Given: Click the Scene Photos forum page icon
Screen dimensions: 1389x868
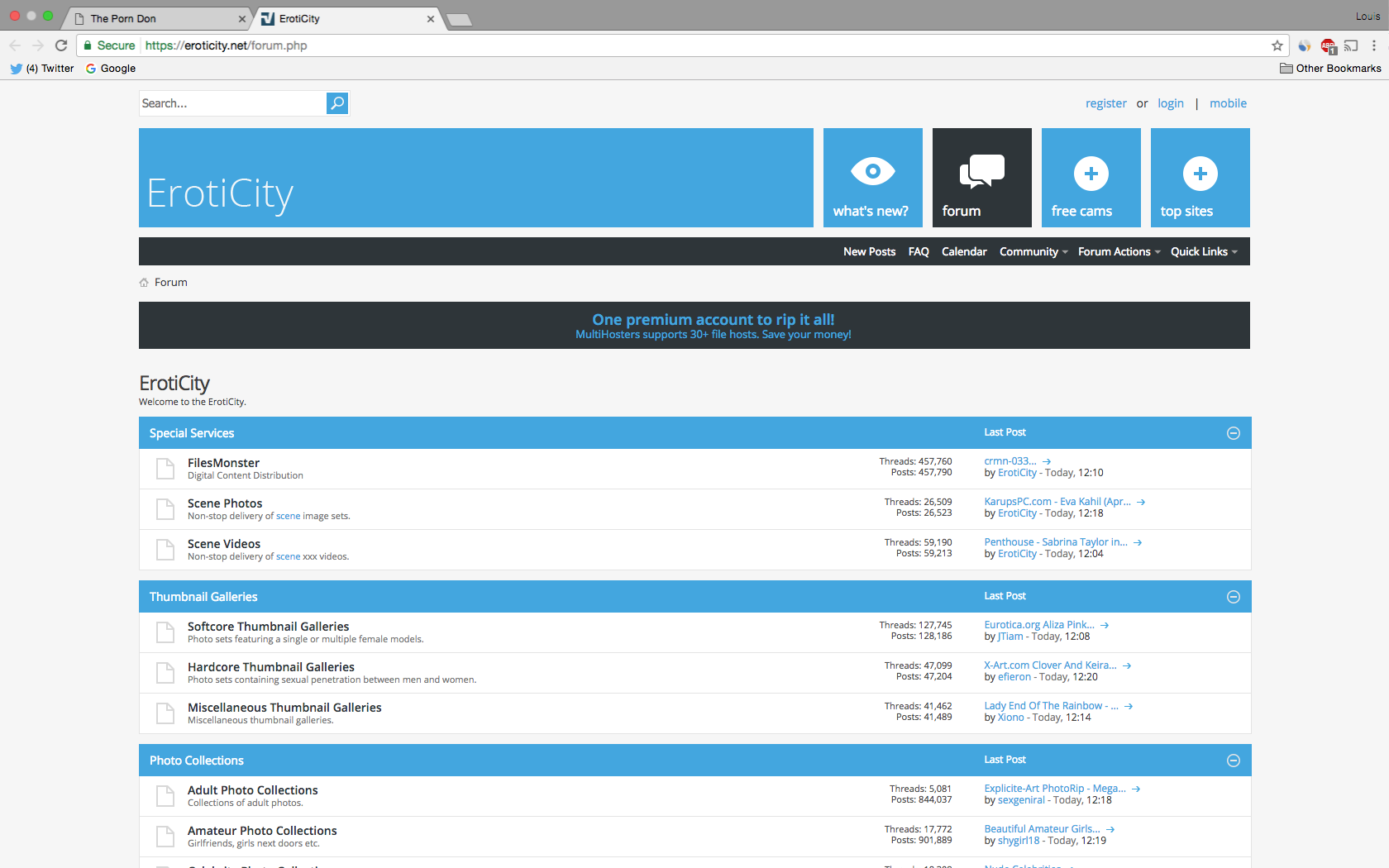Looking at the screenshot, I should [x=165, y=509].
